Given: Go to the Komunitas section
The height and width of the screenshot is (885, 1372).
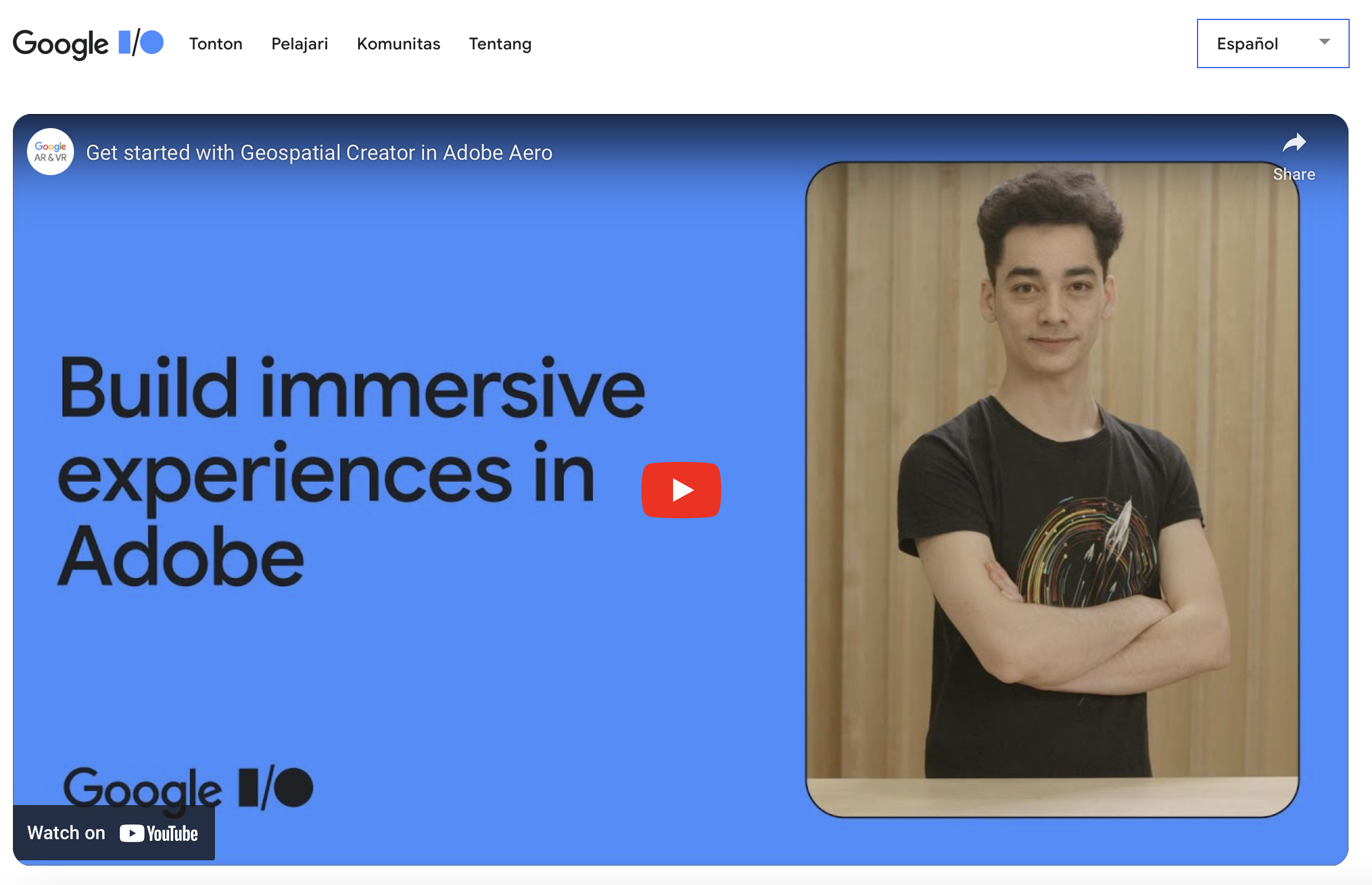Looking at the screenshot, I should (398, 43).
